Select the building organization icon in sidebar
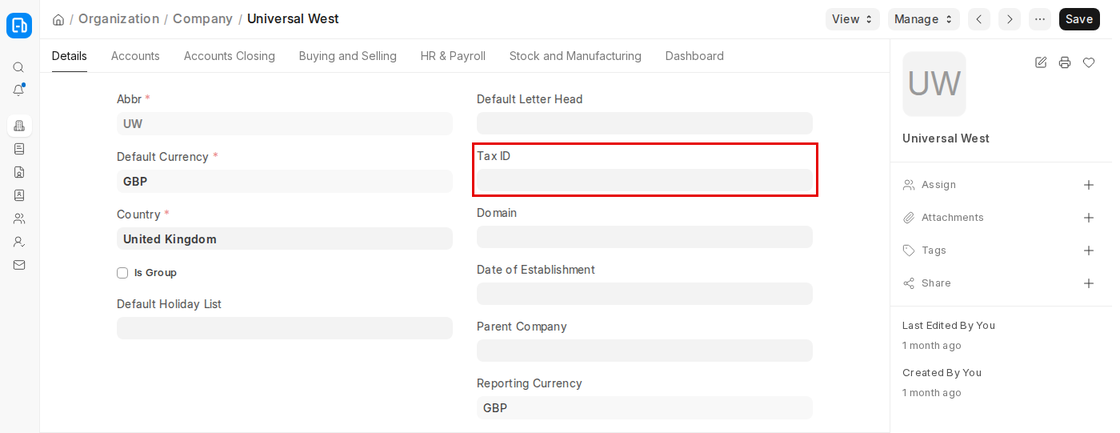 click(x=19, y=126)
